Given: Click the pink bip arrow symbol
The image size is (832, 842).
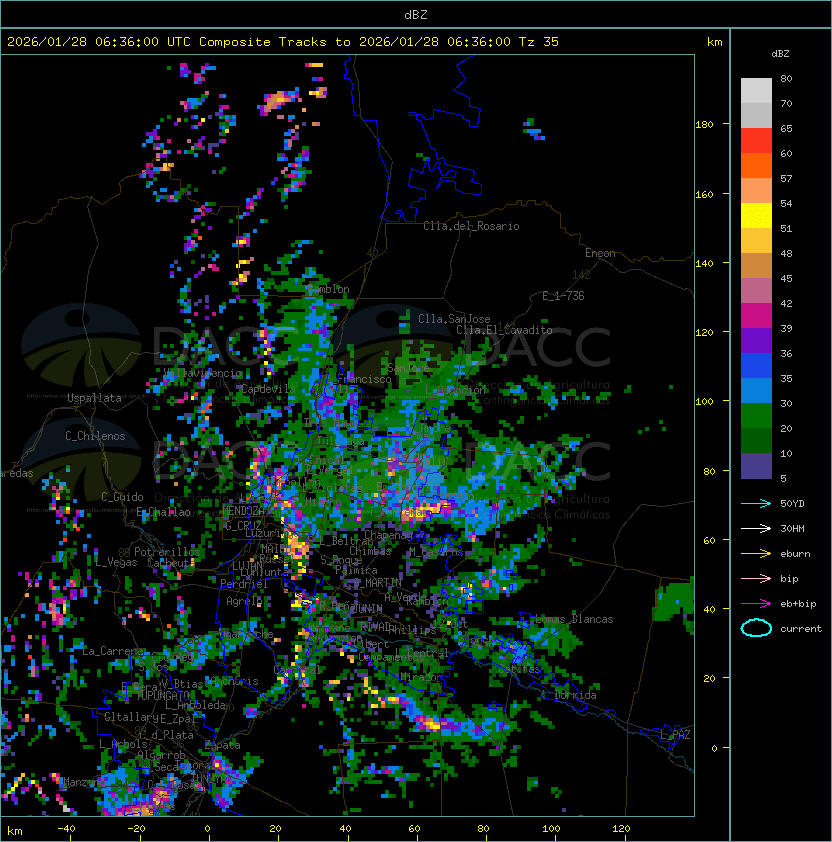Looking at the screenshot, I should 756,578.
